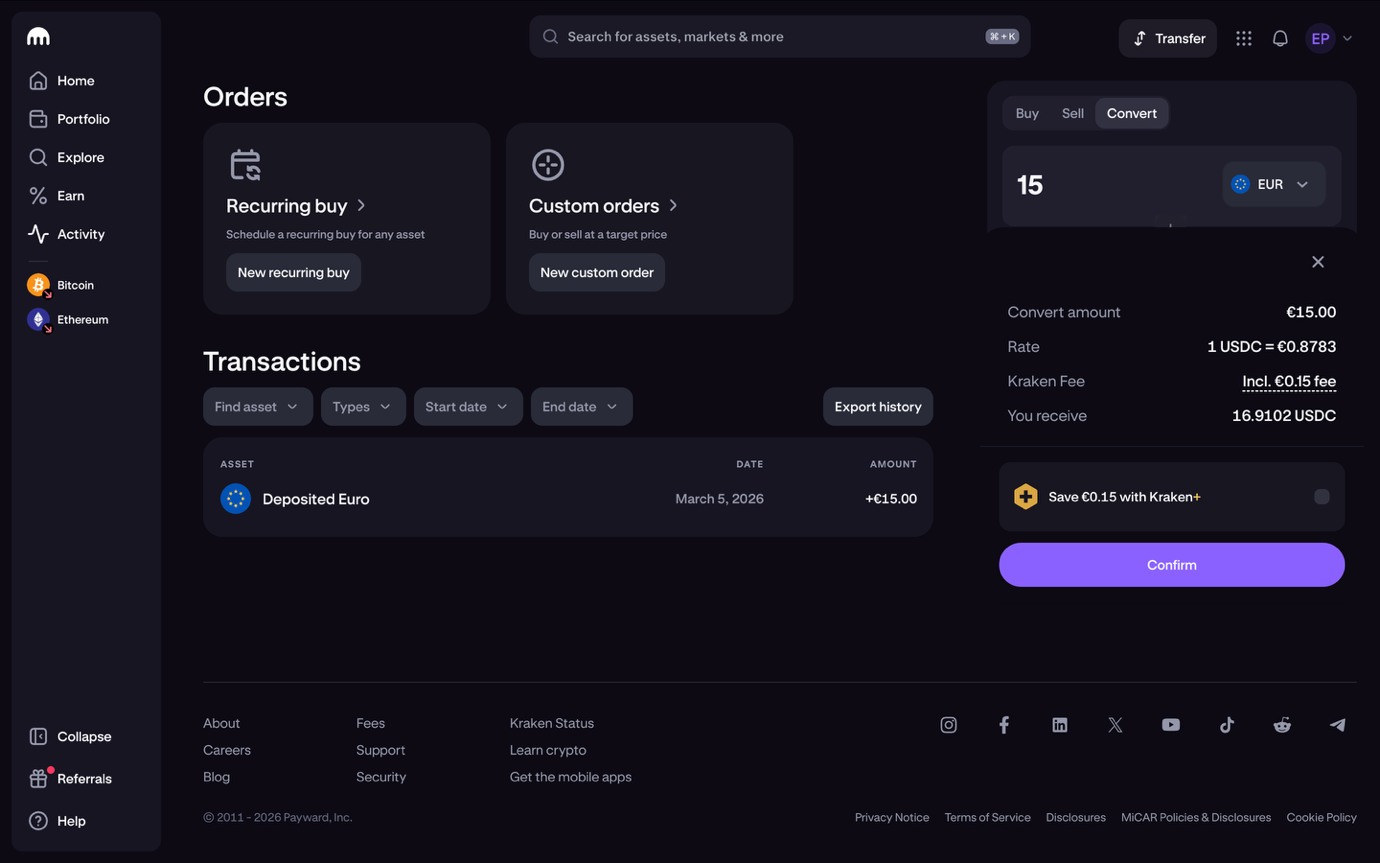The width and height of the screenshot is (1380, 863).
Task: Open MiCAR Policies & Disclosures link
Action: click(x=1196, y=818)
